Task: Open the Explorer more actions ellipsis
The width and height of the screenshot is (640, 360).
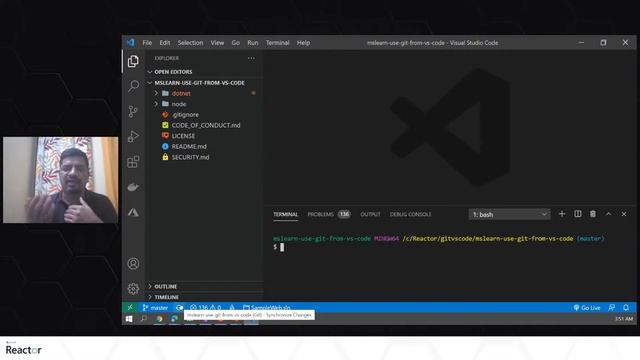Action: click(251, 58)
